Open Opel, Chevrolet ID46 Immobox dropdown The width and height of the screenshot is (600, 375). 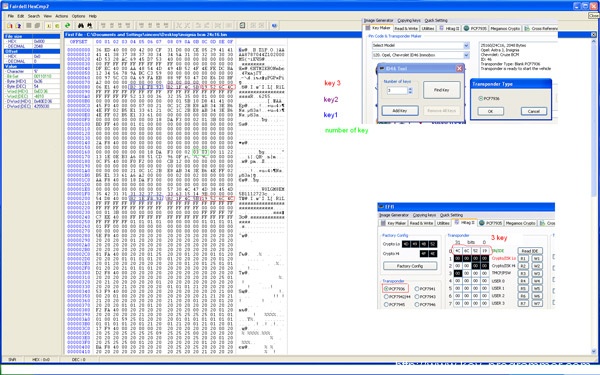466,55
